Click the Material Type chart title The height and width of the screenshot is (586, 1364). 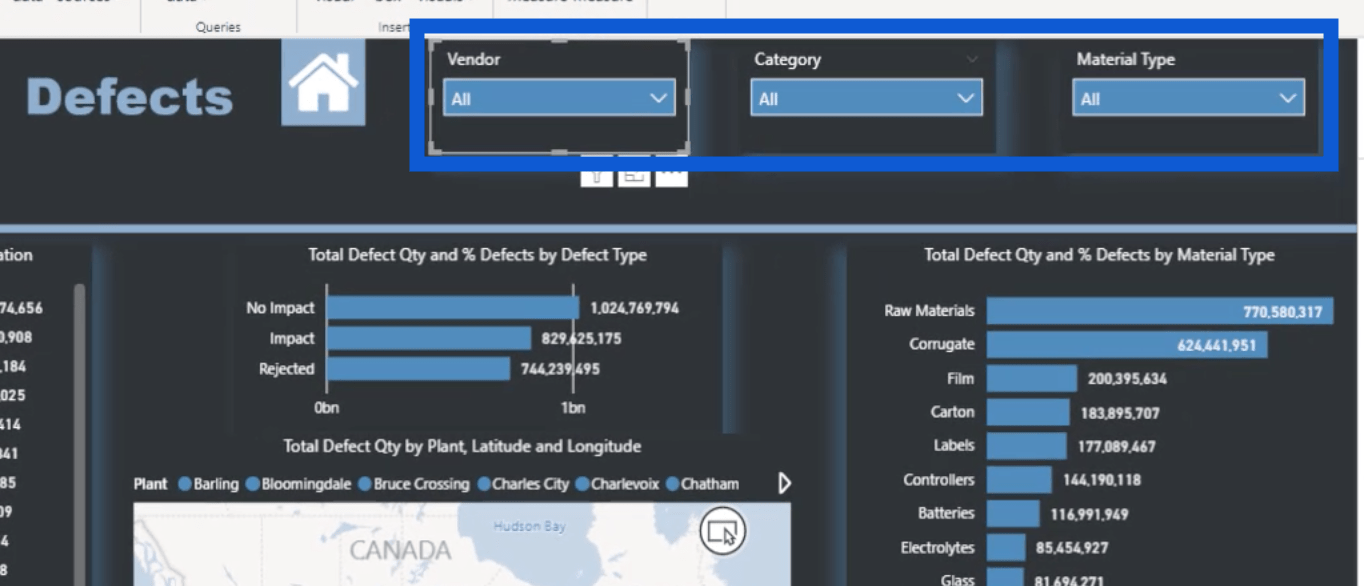pos(1099,255)
